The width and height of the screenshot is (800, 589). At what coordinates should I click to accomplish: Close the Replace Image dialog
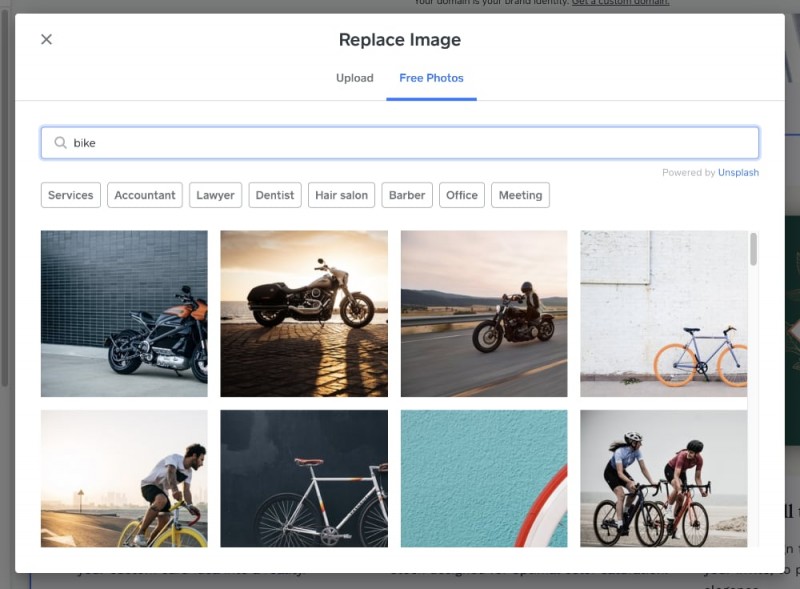tap(46, 39)
